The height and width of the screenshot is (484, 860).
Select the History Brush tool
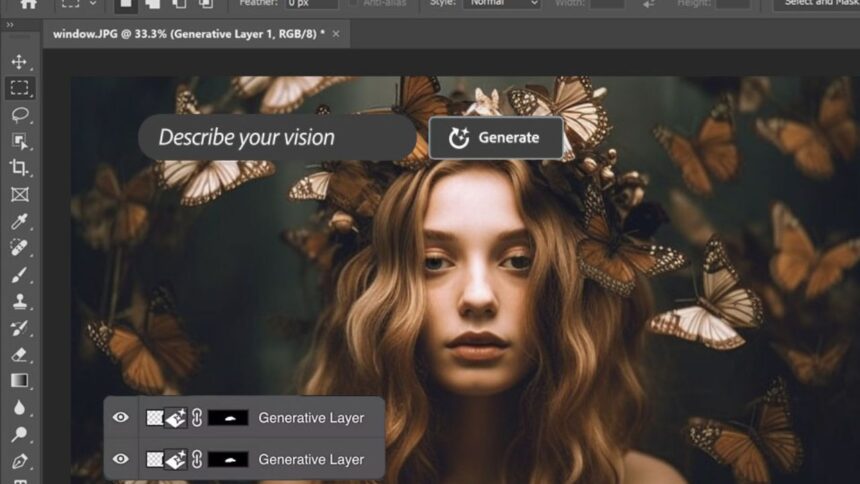[x=19, y=328]
